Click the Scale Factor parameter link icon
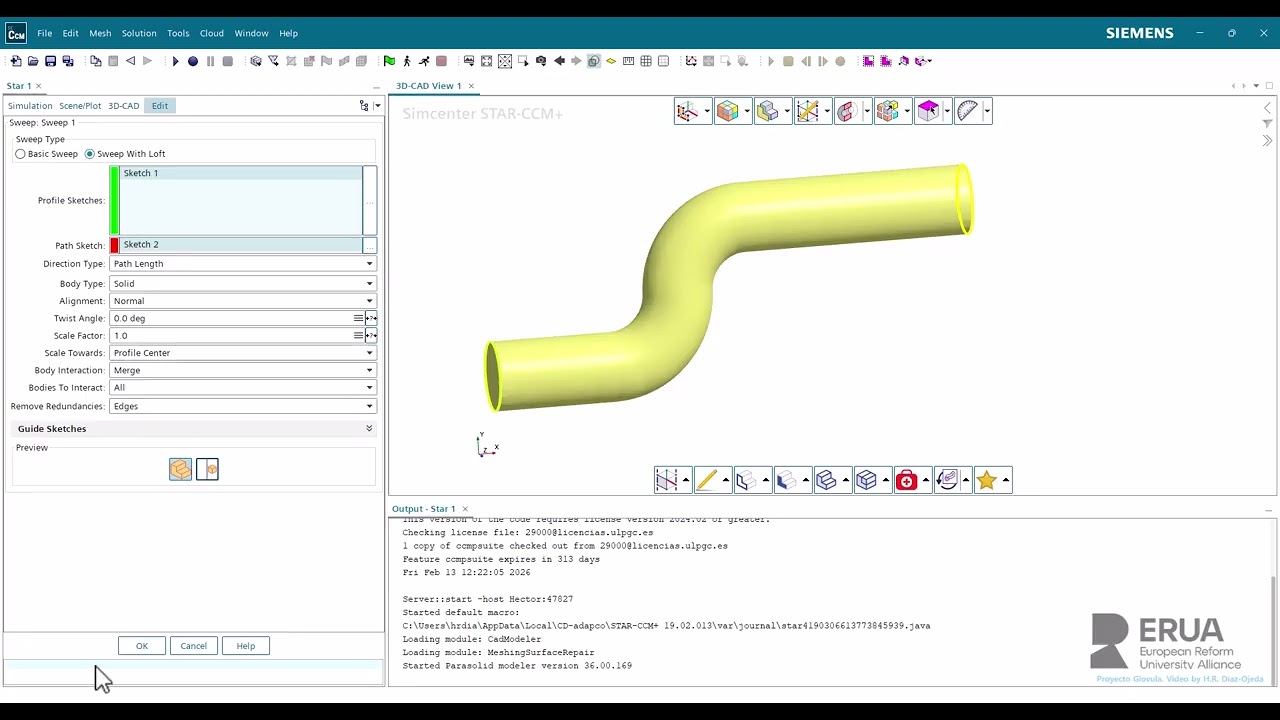 click(371, 336)
